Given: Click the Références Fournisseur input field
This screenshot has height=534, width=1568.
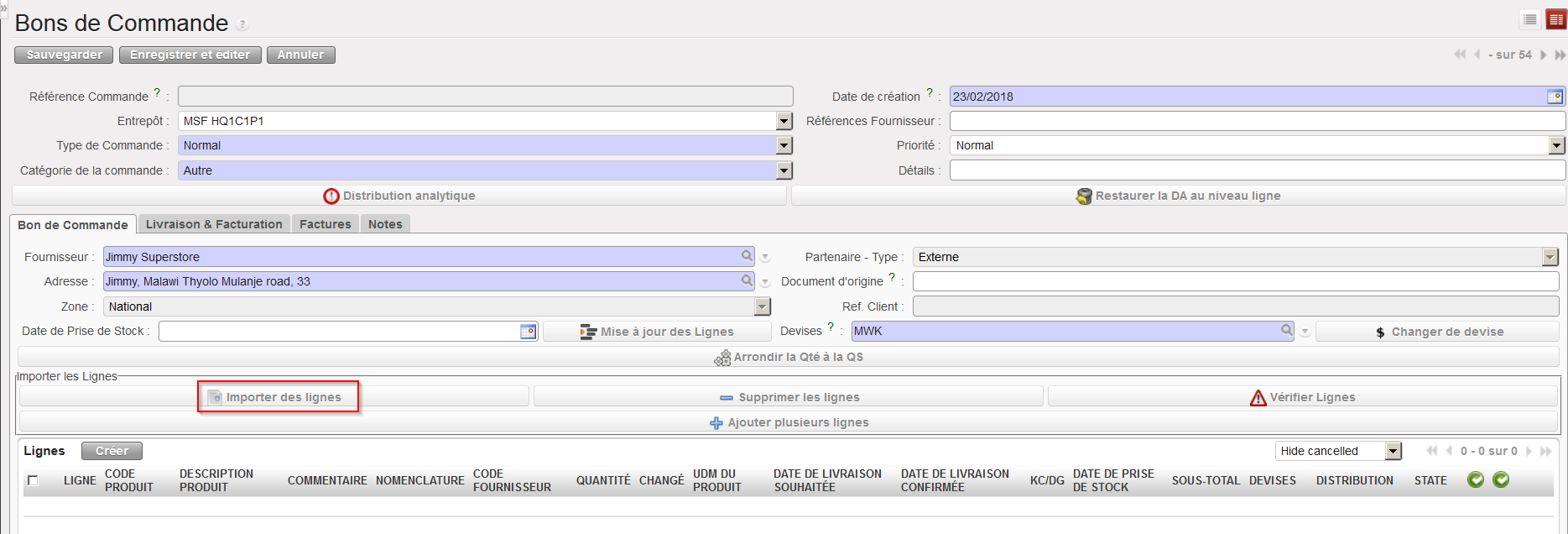Looking at the screenshot, I should click(x=1257, y=121).
